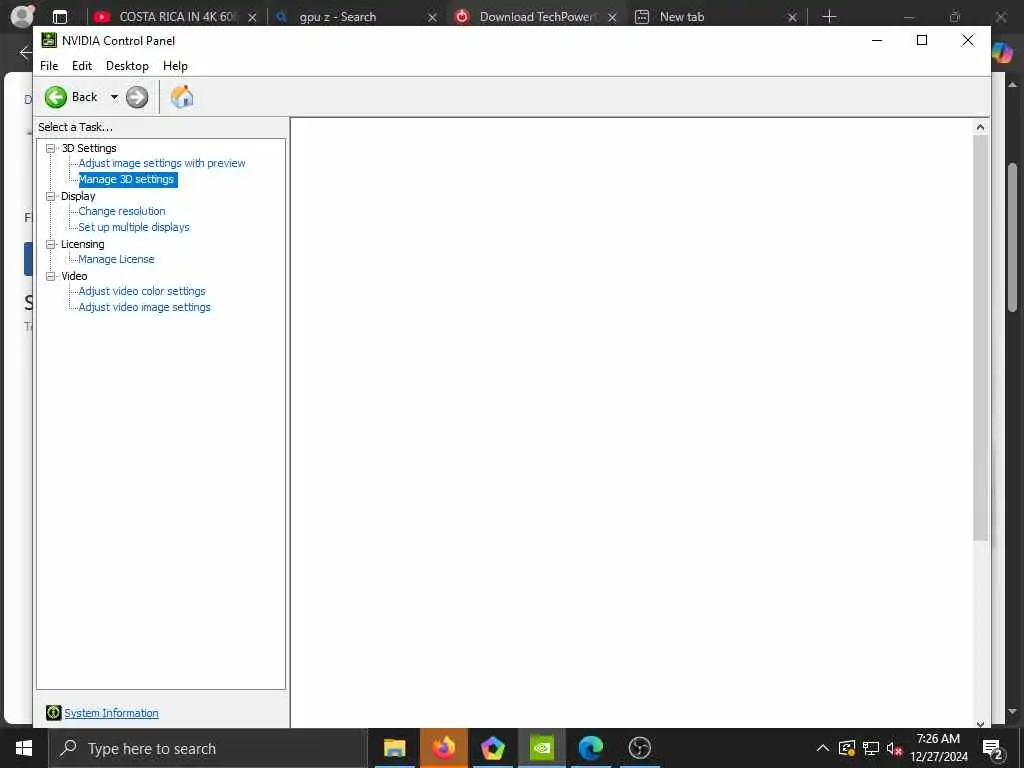Click the browser back arrow behind the window
Viewport: 1024px width, 768px height.
coord(25,52)
